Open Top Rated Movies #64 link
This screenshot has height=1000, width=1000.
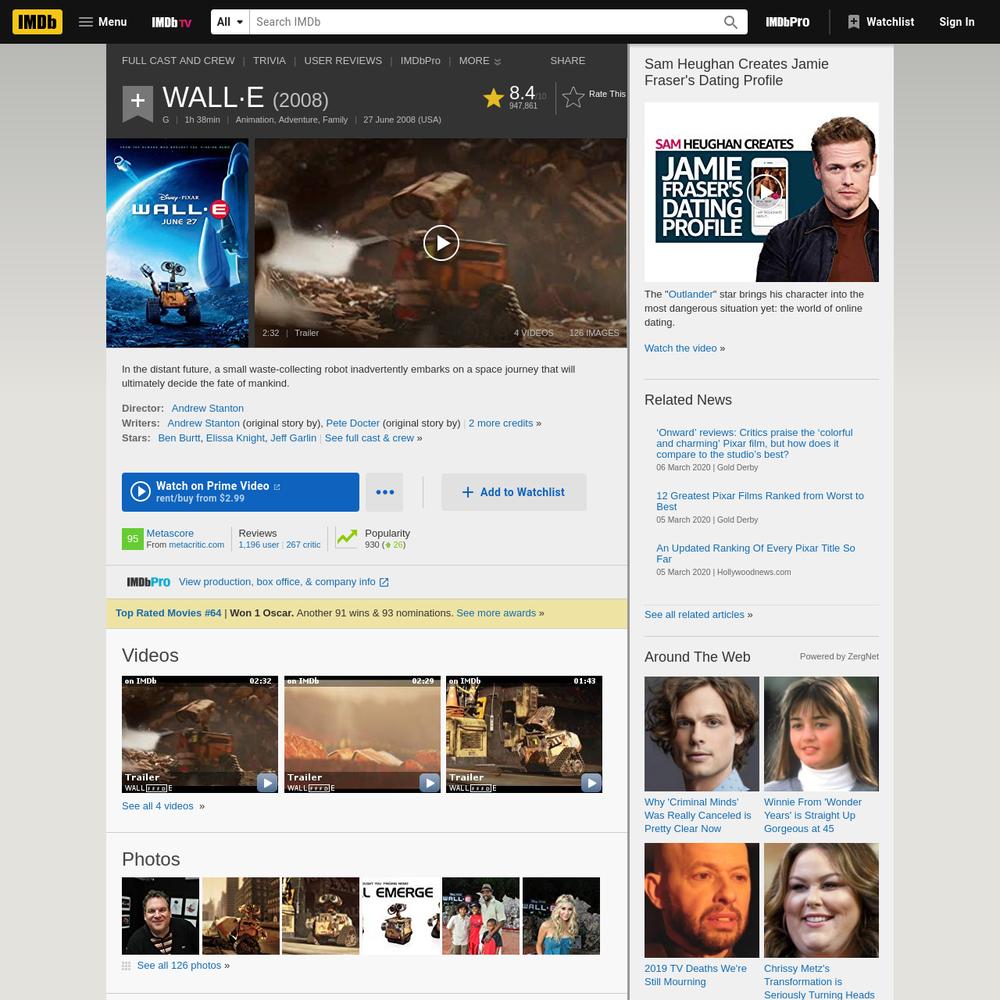pos(168,613)
